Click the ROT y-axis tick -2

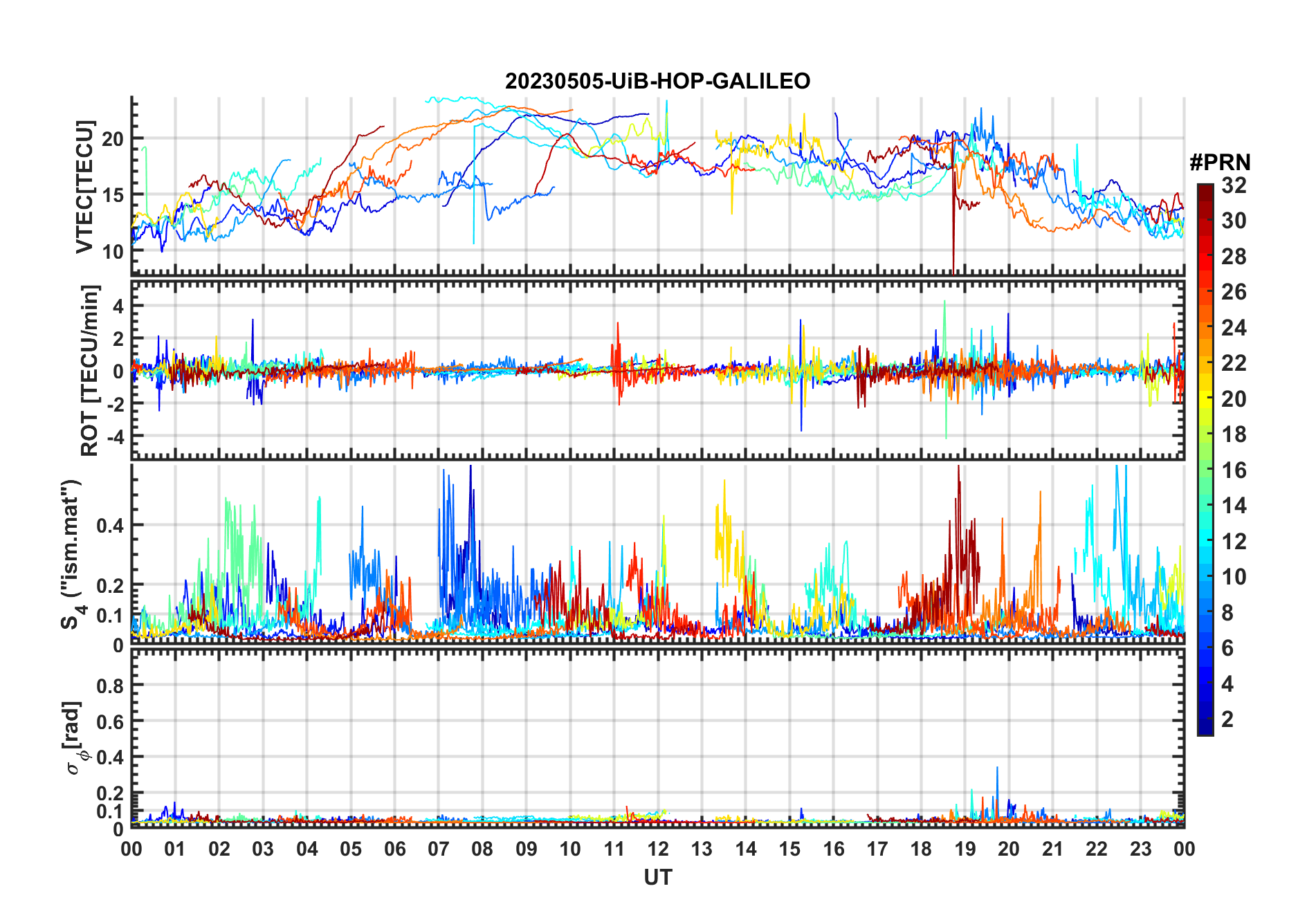coord(116,404)
